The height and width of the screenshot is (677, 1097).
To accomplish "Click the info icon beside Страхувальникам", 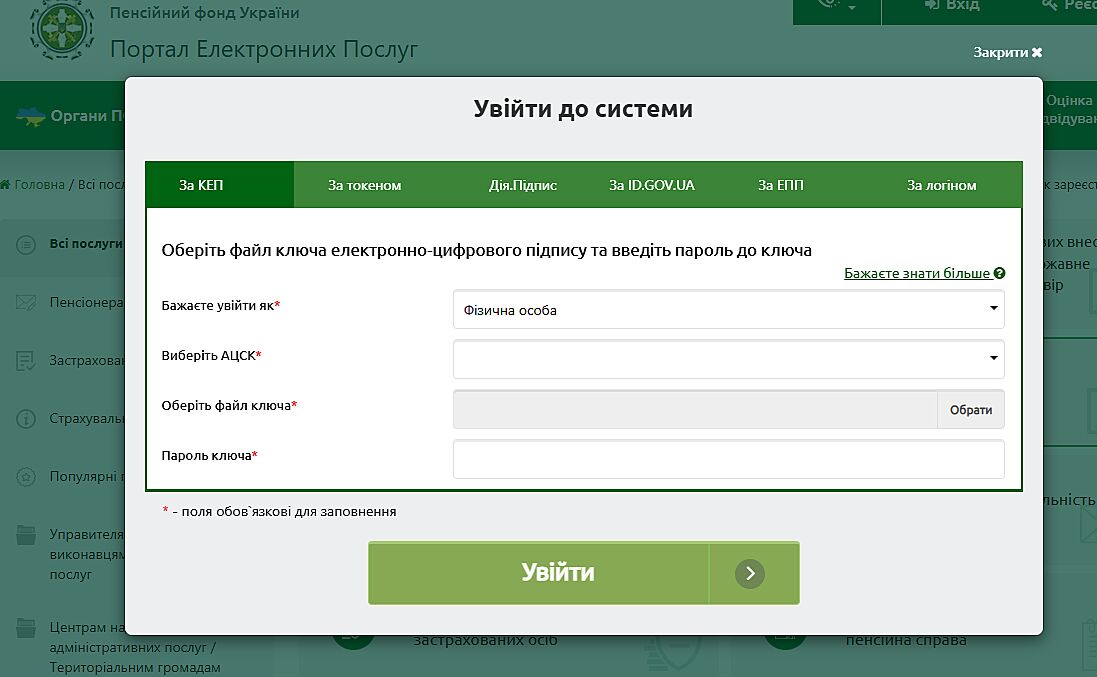I will tap(27, 418).
